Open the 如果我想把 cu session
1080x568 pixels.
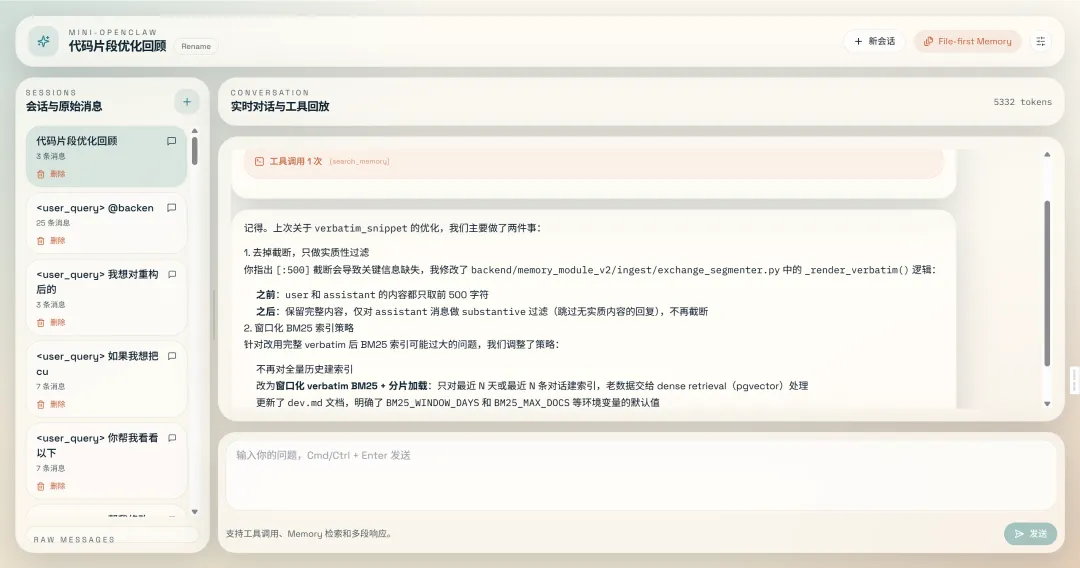point(106,379)
